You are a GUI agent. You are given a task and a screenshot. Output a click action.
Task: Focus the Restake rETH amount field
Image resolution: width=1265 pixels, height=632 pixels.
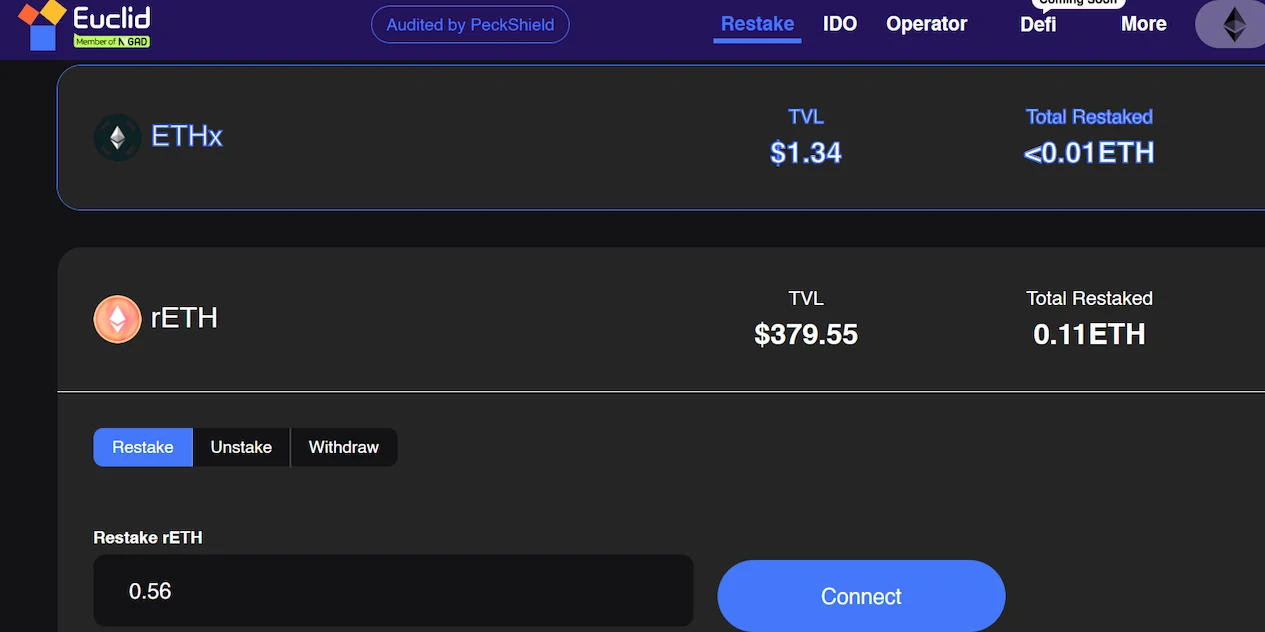393,591
